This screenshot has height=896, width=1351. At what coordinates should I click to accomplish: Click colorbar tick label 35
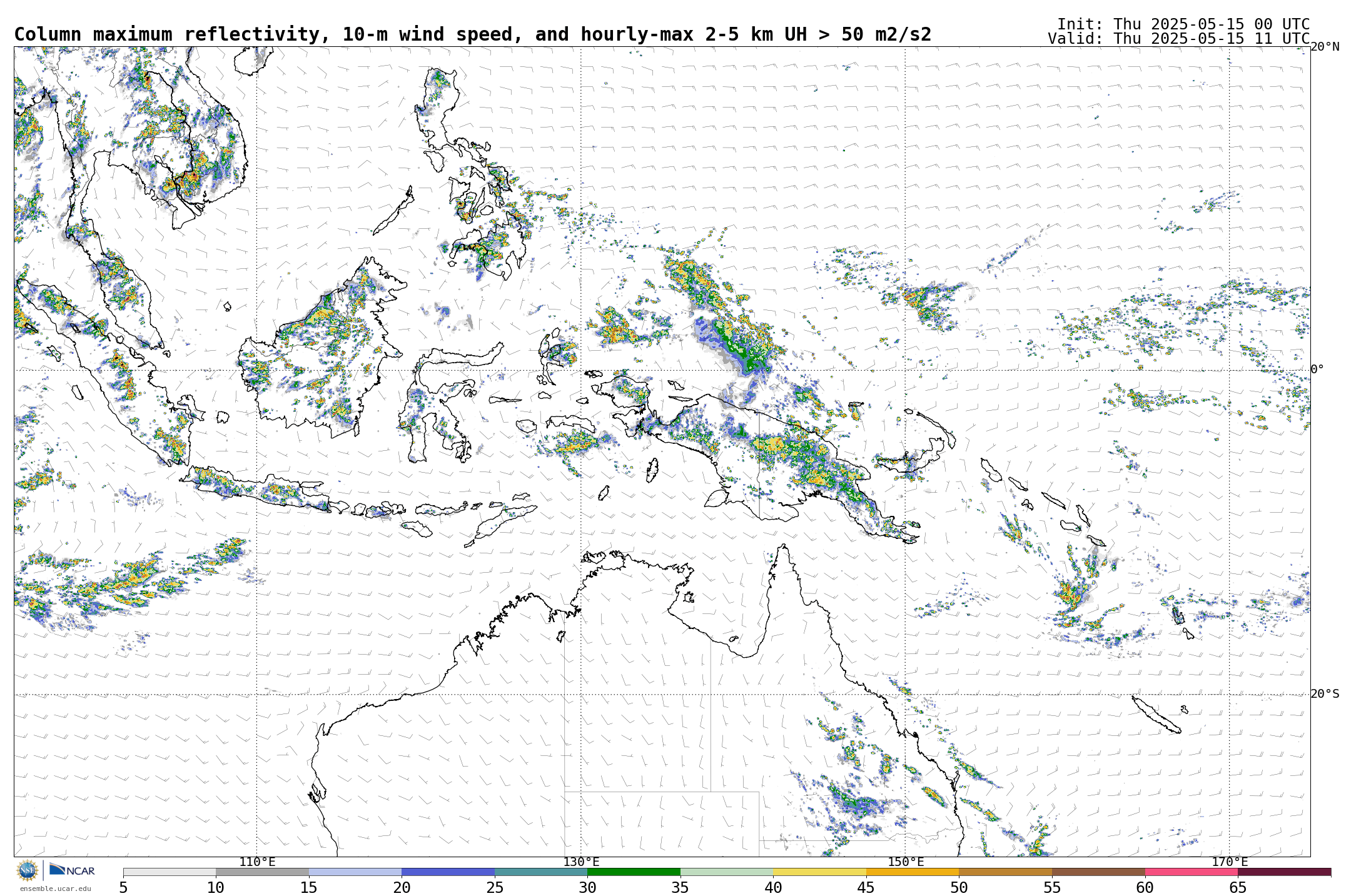pos(681,888)
